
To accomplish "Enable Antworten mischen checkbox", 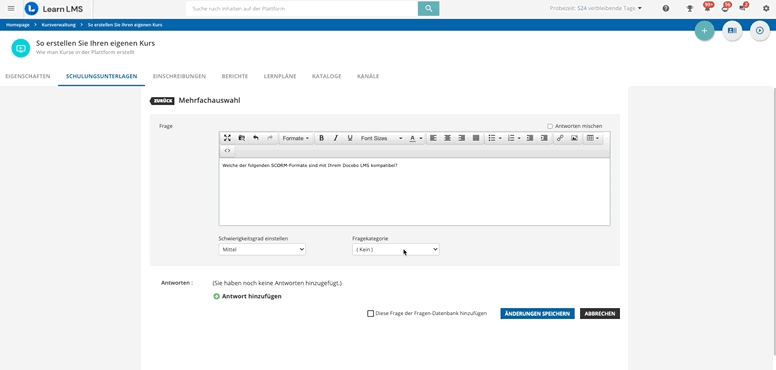I will click(550, 126).
